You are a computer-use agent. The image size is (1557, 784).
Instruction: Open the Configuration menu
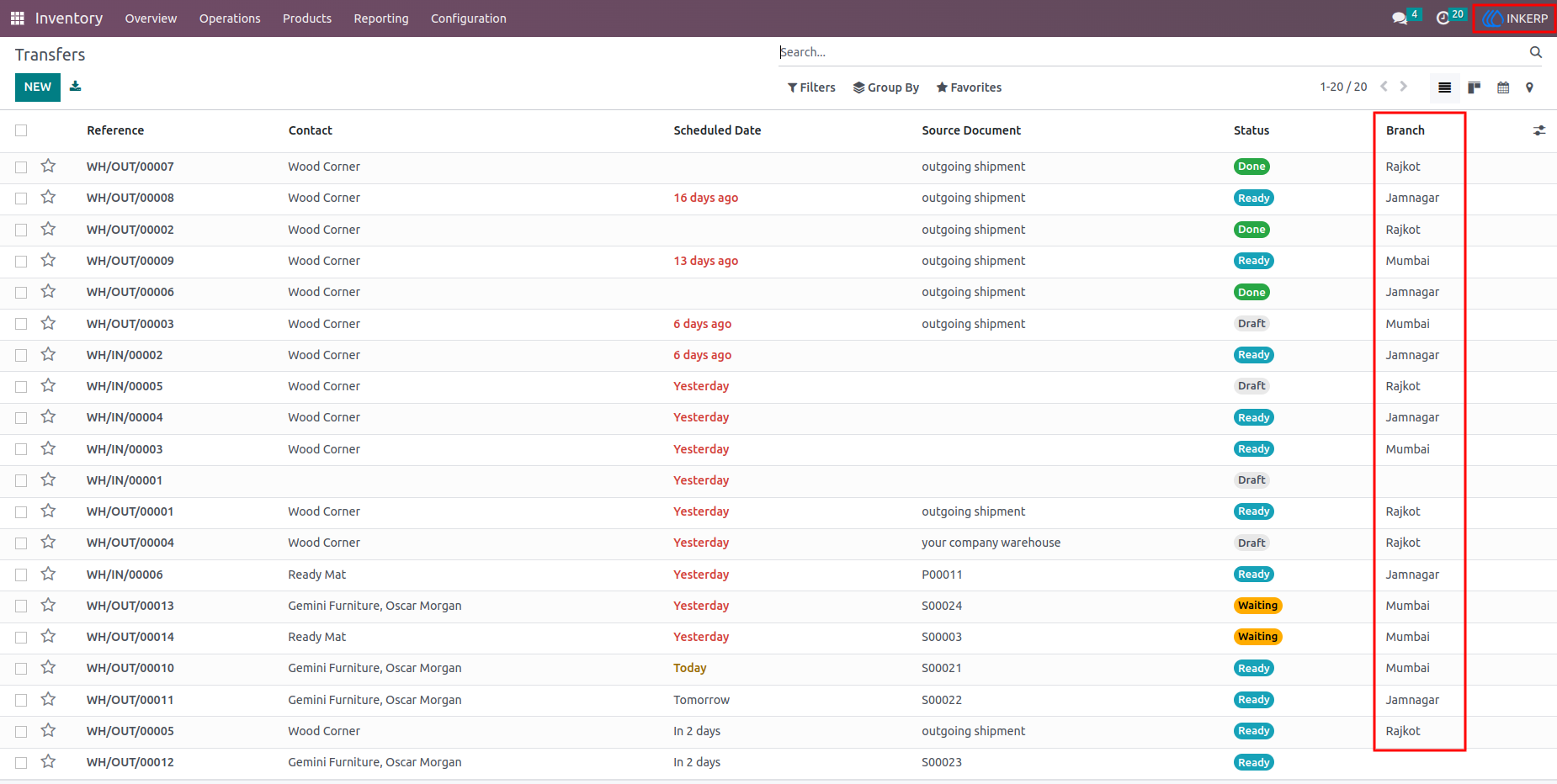click(x=469, y=19)
